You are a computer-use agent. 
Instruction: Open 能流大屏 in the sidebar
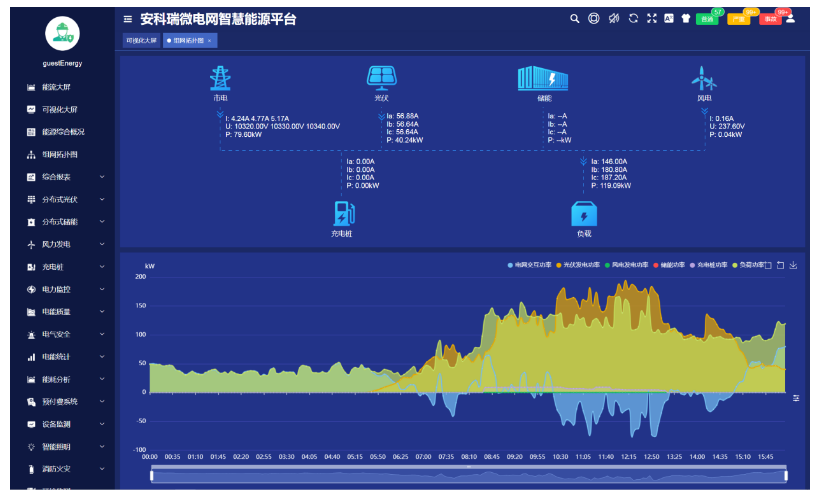click(56, 87)
